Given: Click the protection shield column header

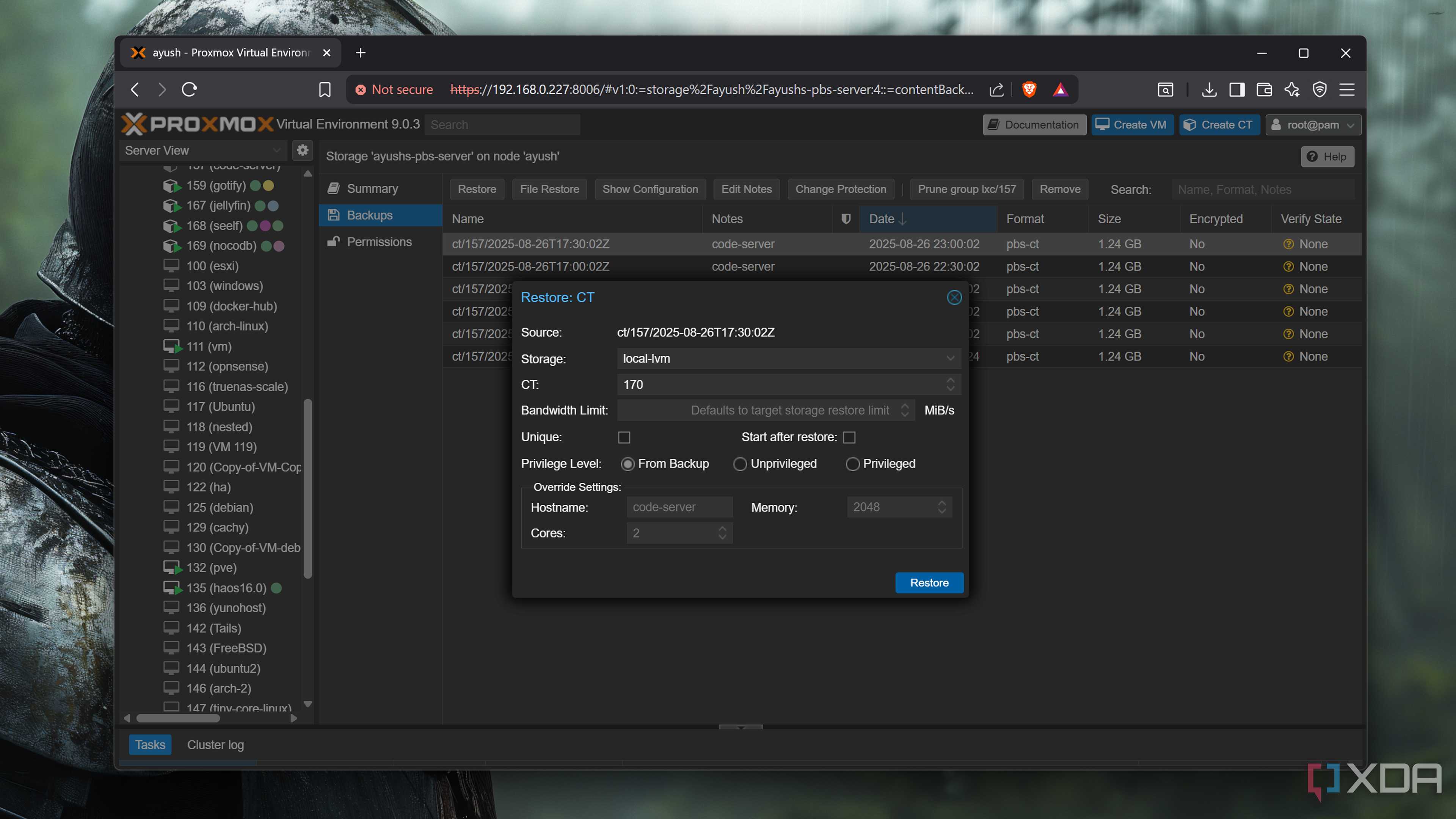Looking at the screenshot, I should [x=846, y=219].
